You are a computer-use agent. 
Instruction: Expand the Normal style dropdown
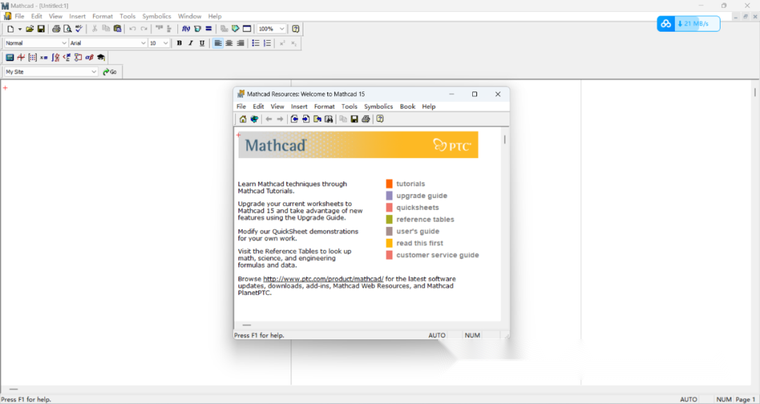[64, 43]
